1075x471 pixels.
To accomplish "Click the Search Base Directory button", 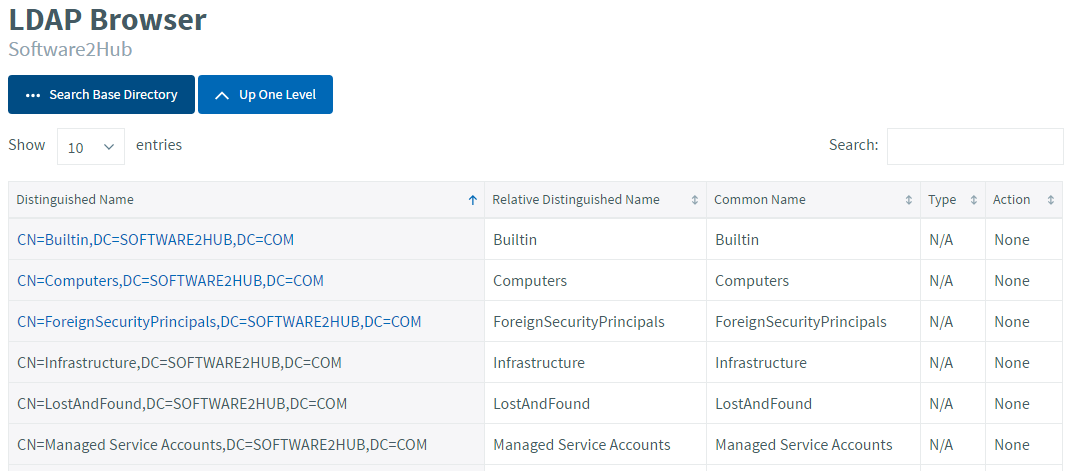I will (x=101, y=95).
